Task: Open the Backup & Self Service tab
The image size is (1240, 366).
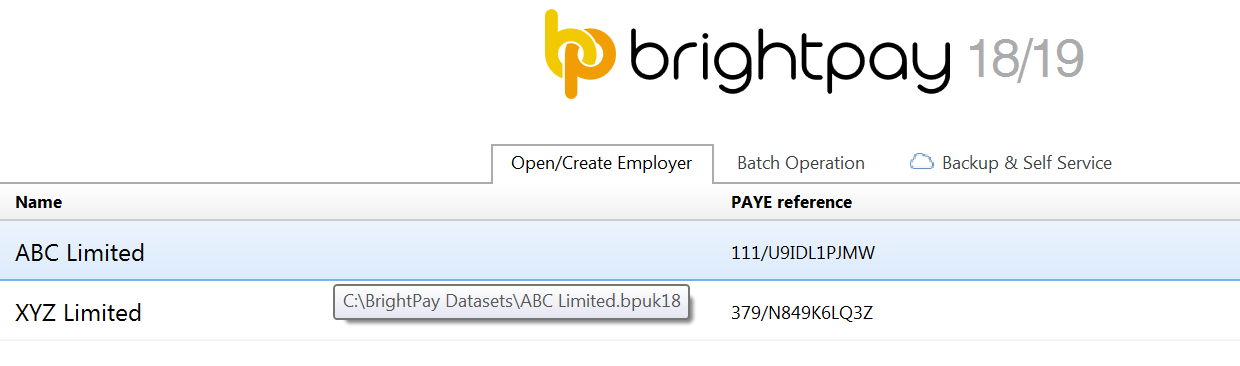Action: tap(1011, 163)
